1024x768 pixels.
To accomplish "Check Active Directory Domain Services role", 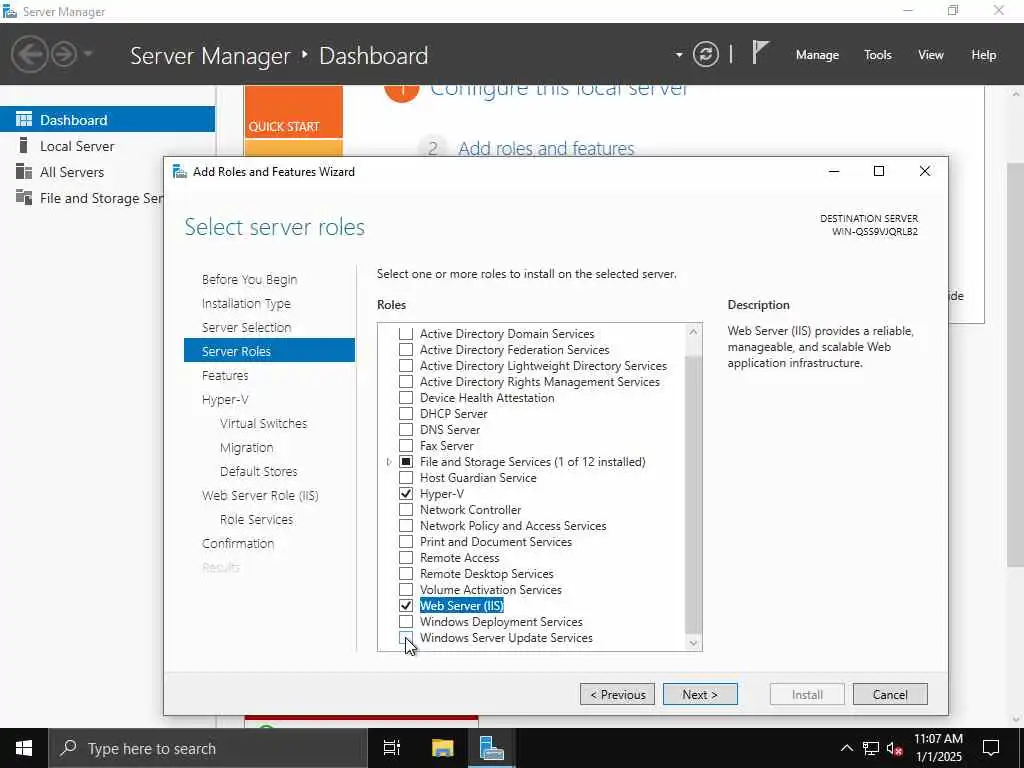I will pyautogui.click(x=406, y=334).
